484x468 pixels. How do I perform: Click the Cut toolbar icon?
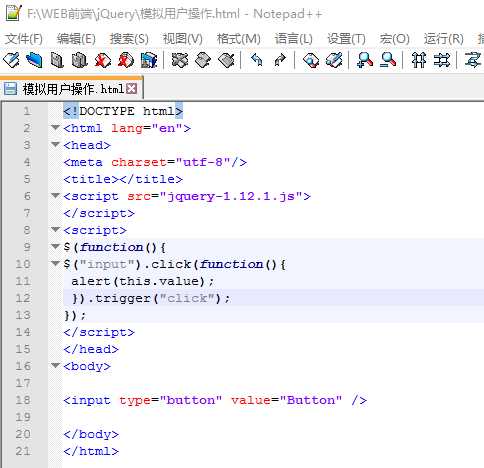[x=180, y=60]
